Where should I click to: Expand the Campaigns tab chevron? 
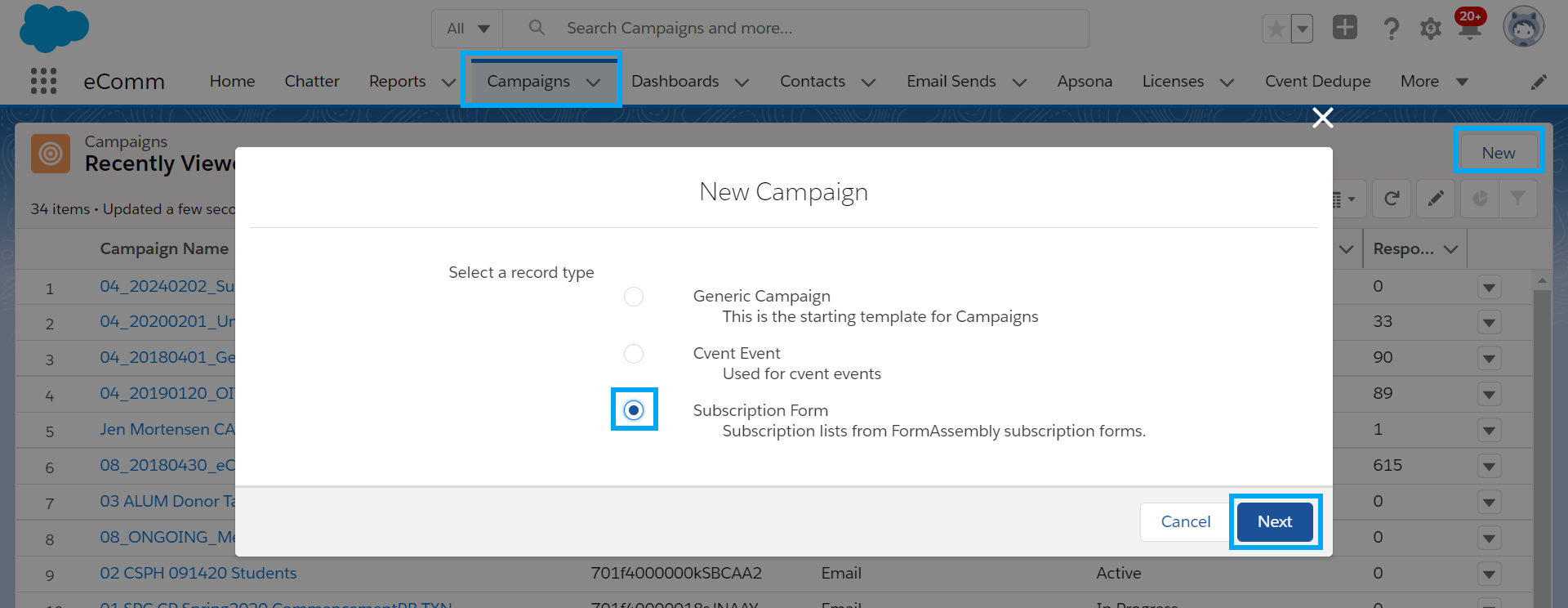click(x=594, y=82)
